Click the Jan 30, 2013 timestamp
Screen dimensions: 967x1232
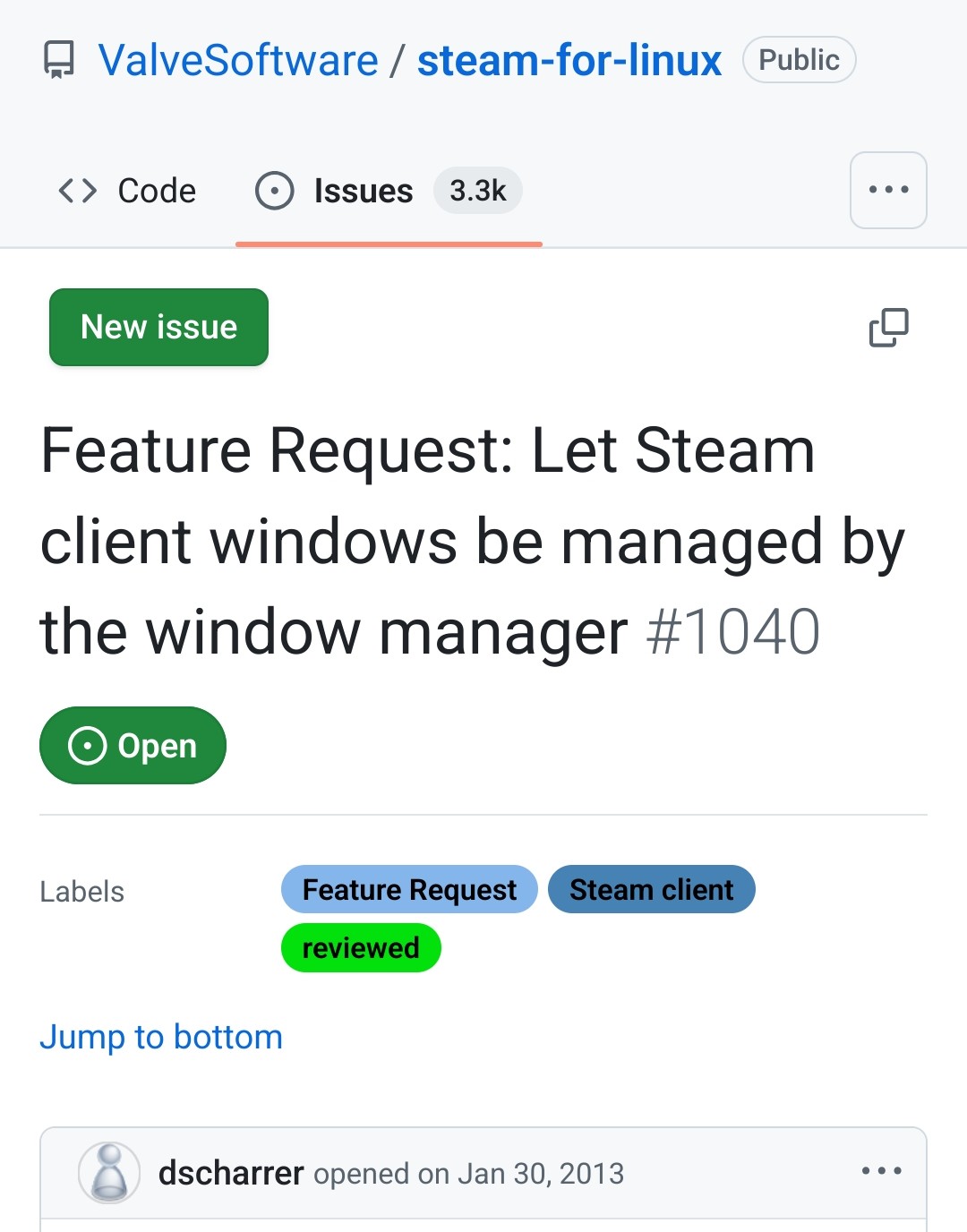point(541,1173)
